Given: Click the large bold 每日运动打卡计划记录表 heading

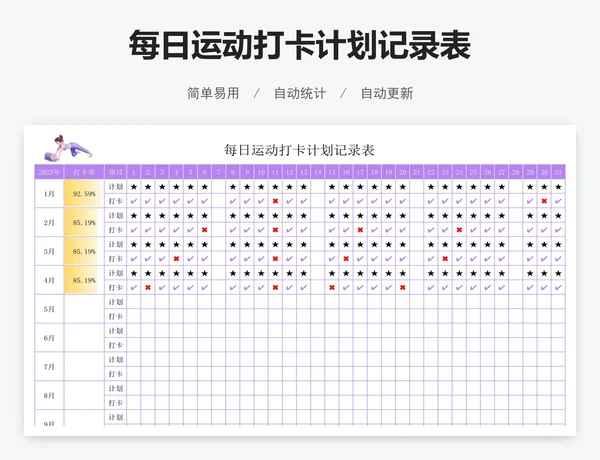Looking at the screenshot, I should coord(300,45).
